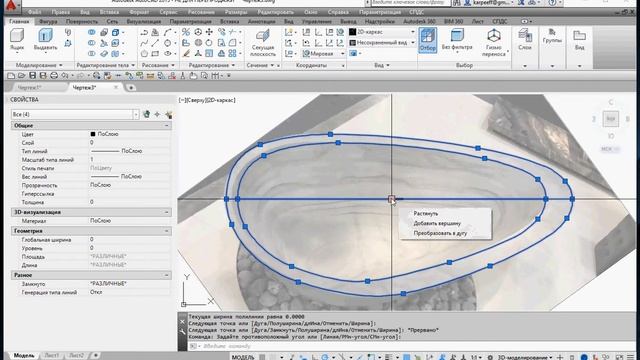Click the МОДЕЛЬ status bar button
The height and width of the screenshot is (360, 640).
pyautogui.click(x=243, y=357)
